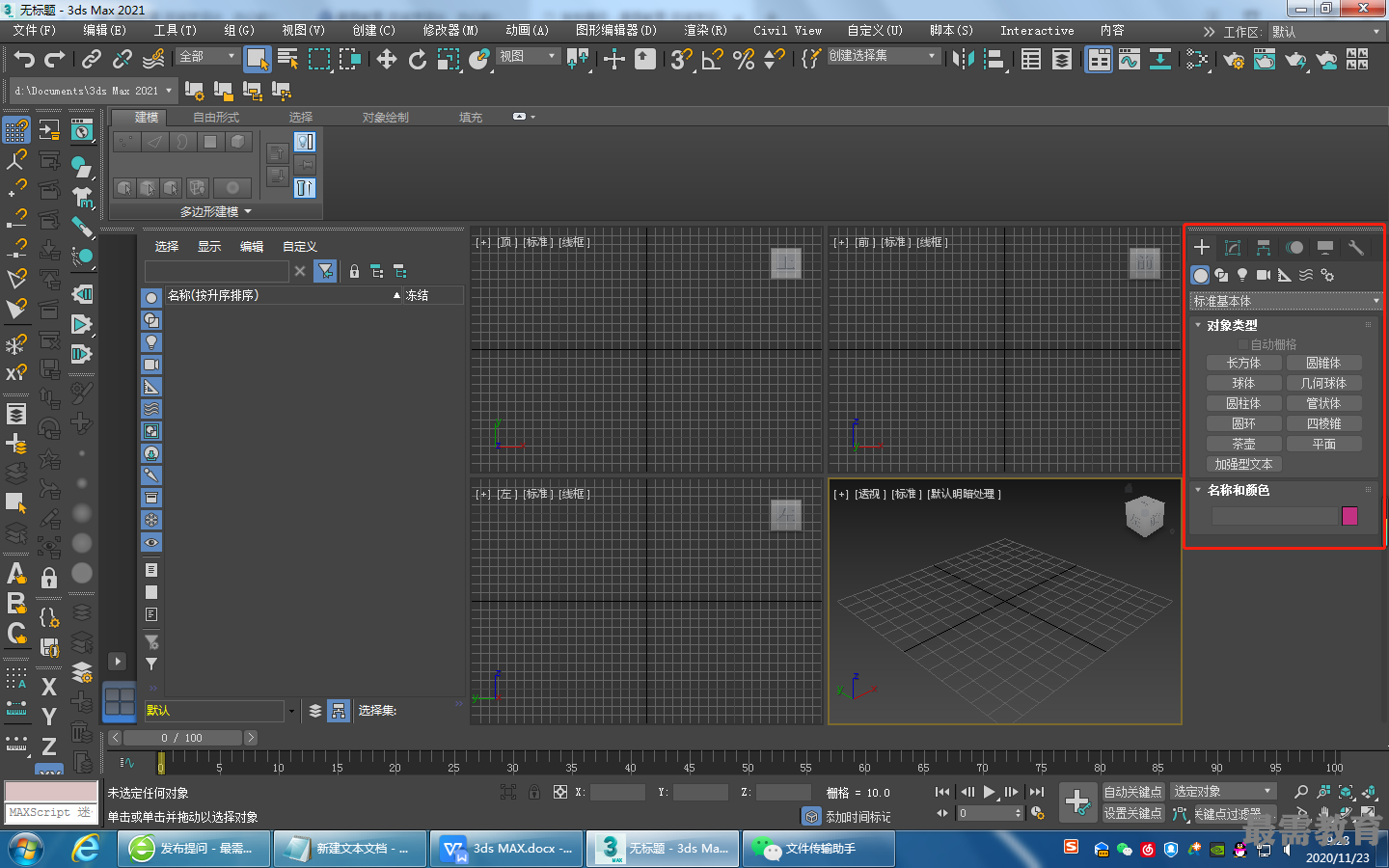Click the Mirror tool icon

point(963,60)
